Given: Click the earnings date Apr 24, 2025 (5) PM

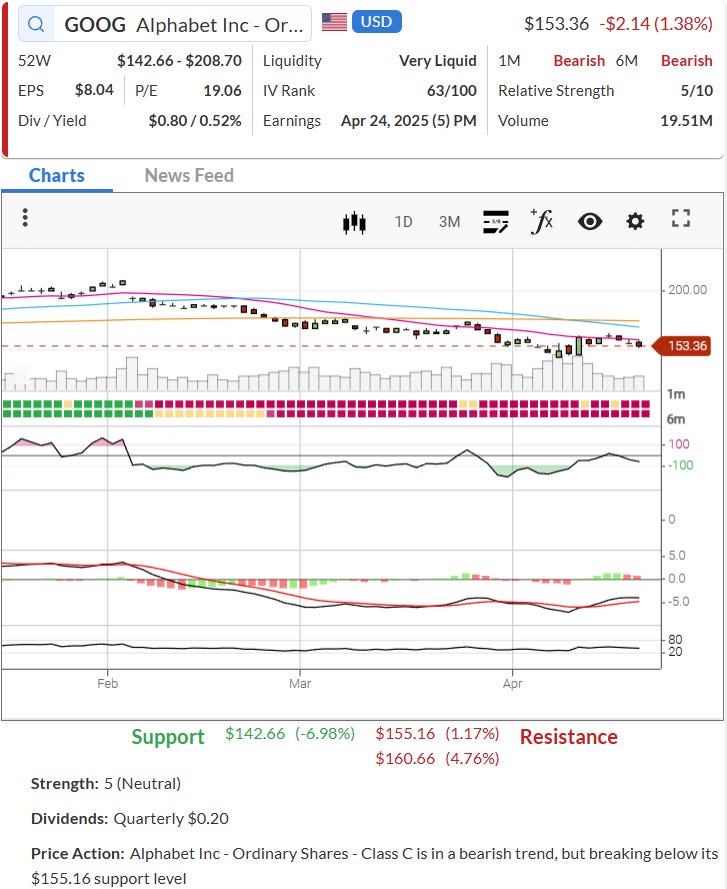Looking at the screenshot, I should coord(409,121).
